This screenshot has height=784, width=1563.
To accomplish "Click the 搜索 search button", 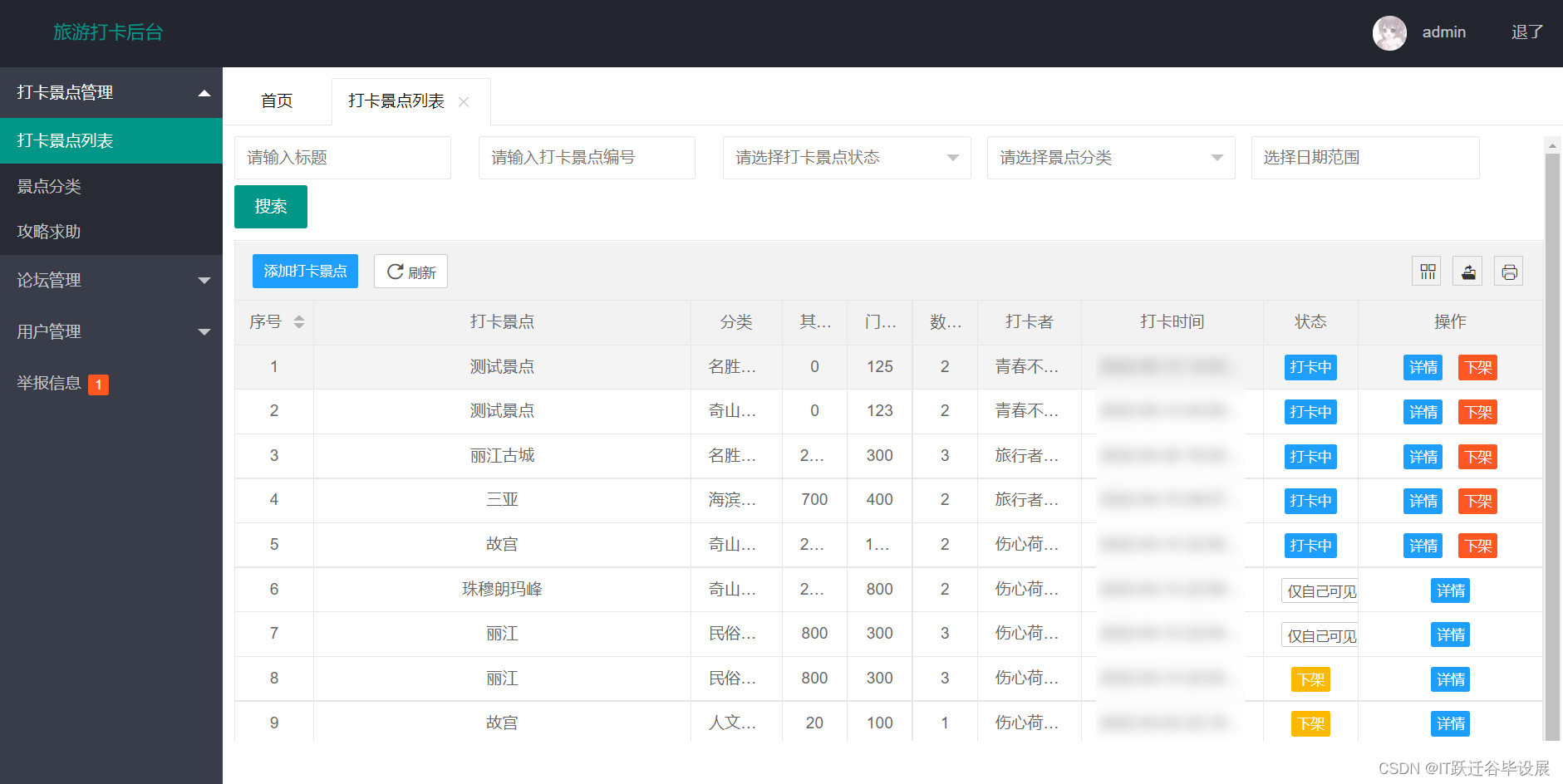I will pos(270,206).
